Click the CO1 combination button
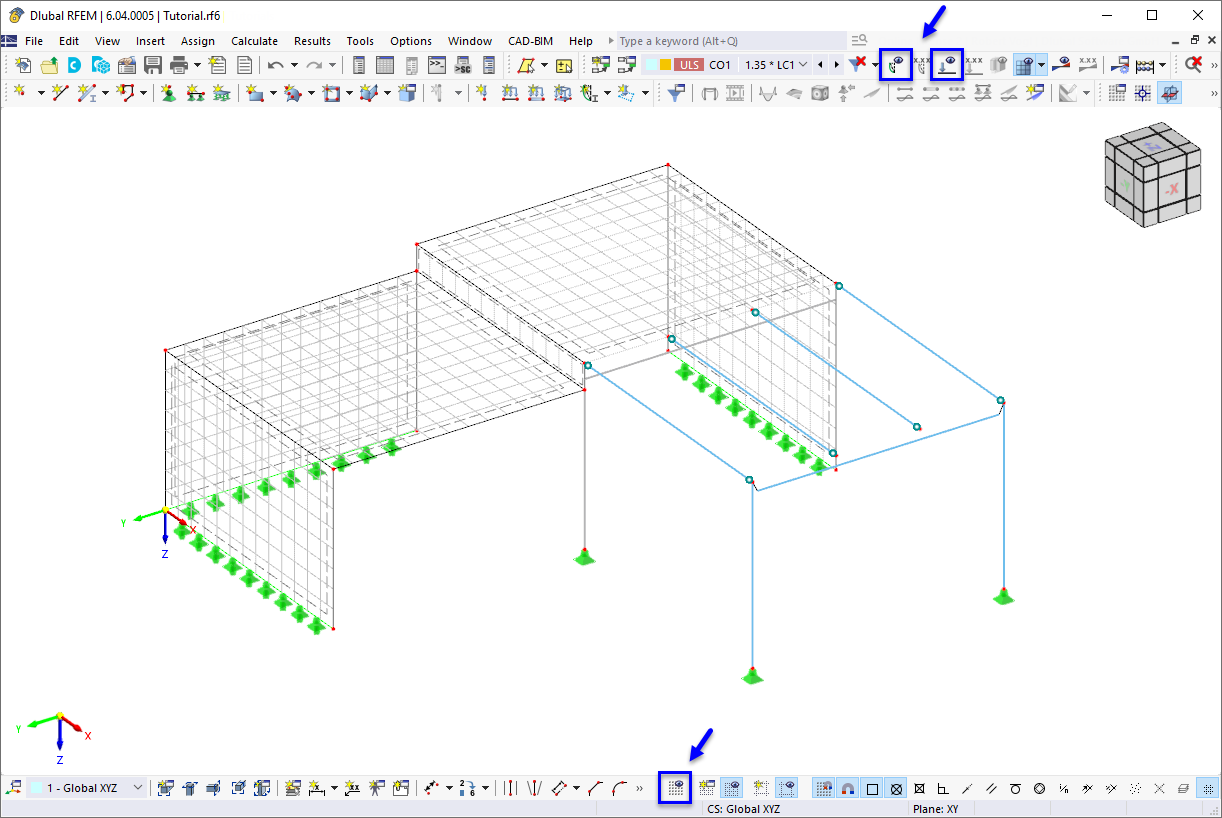This screenshot has width=1222, height=818. (719, 64)
